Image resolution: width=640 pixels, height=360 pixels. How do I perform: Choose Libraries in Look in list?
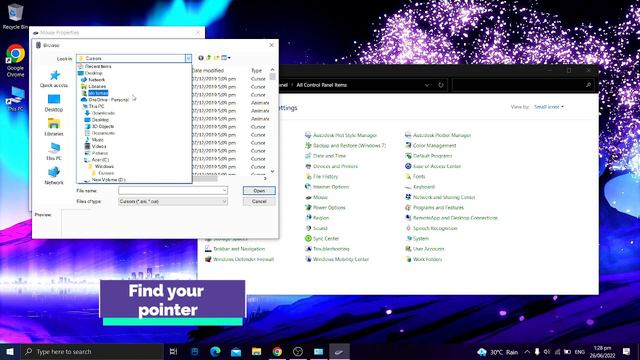97,86
